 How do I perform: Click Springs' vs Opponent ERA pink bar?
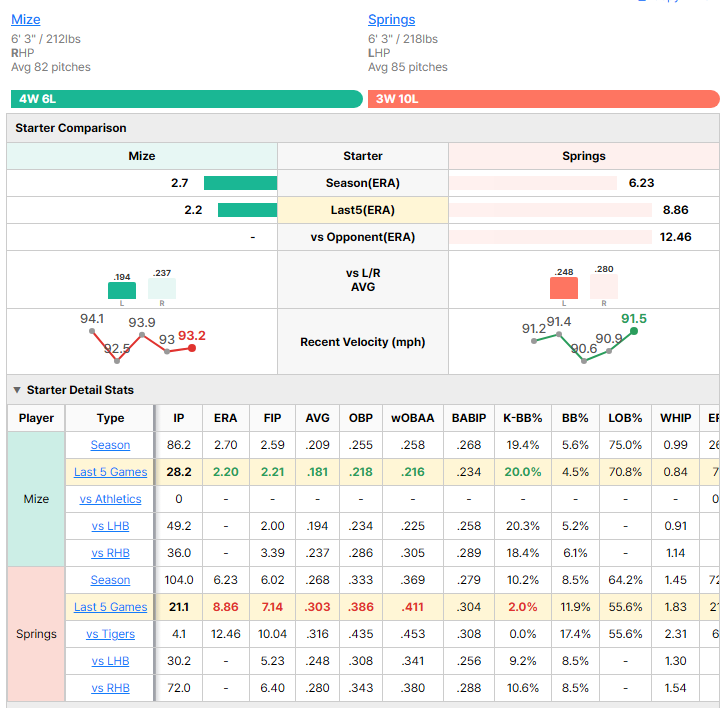click(x=550, y=237)
